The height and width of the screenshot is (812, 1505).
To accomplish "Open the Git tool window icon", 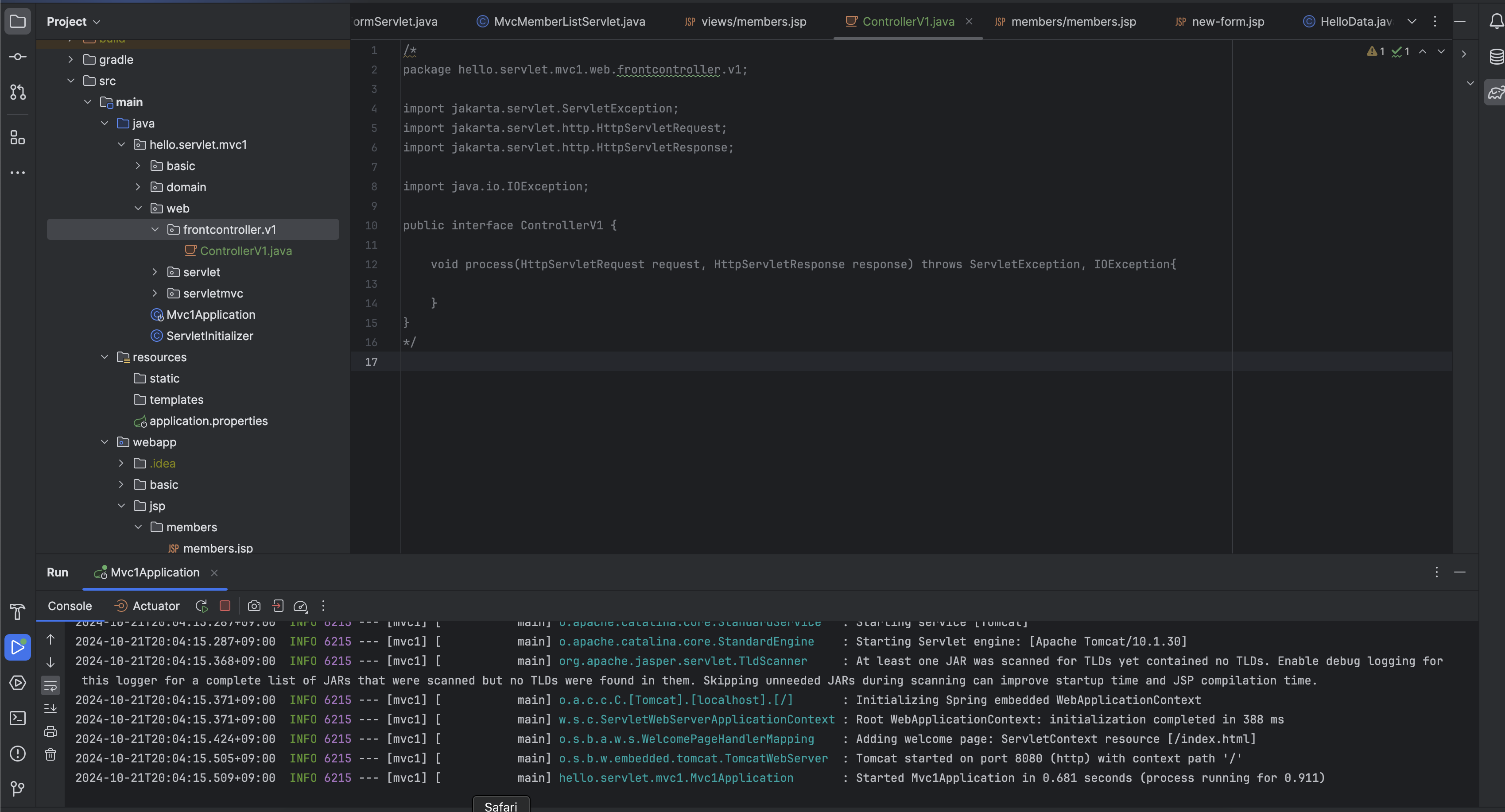I will tap(18, 789).
